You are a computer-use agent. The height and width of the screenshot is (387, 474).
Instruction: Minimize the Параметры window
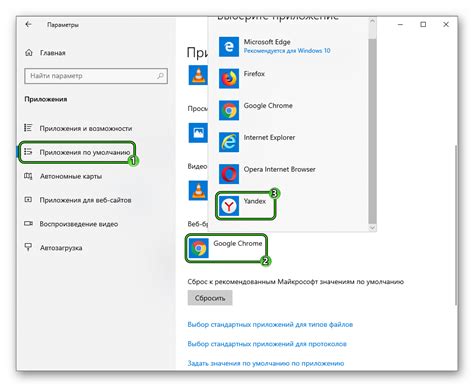400,24
